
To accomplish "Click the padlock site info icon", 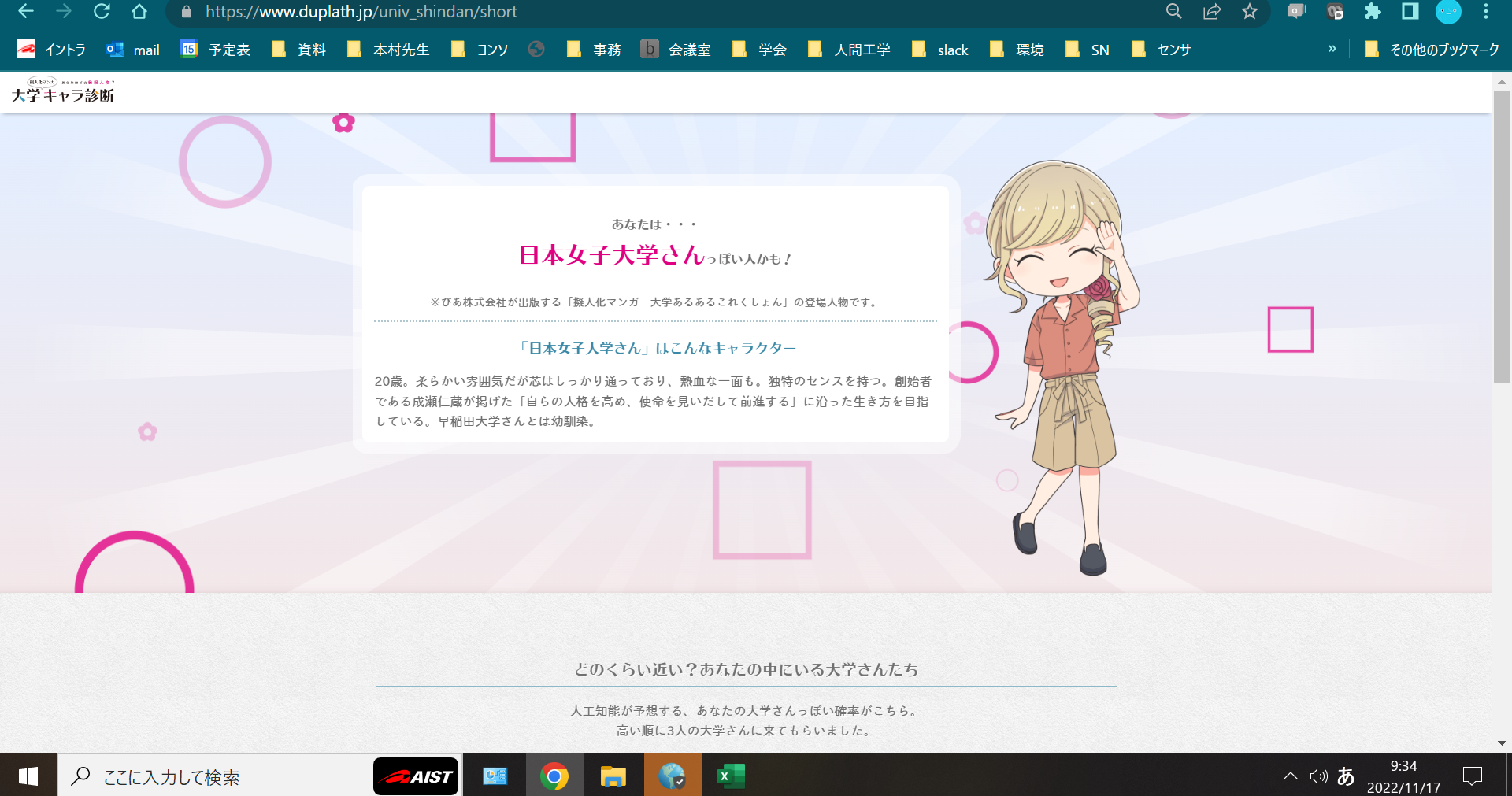I will click(x=187, y=12).
